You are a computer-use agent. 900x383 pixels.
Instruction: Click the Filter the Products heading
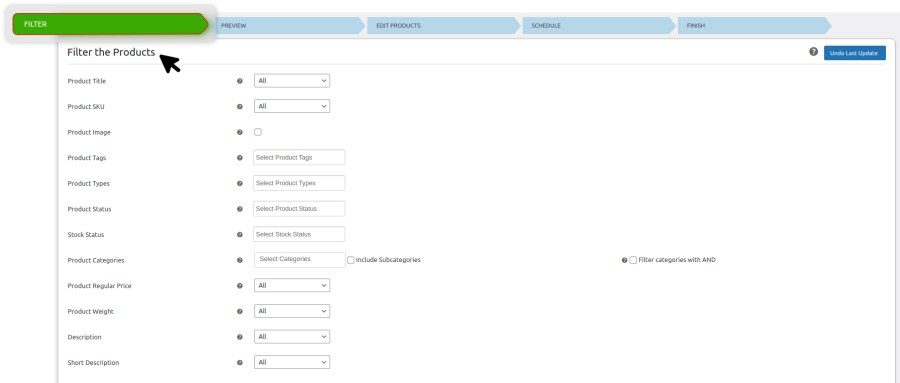pyautogui.click(x=111, y=52)
